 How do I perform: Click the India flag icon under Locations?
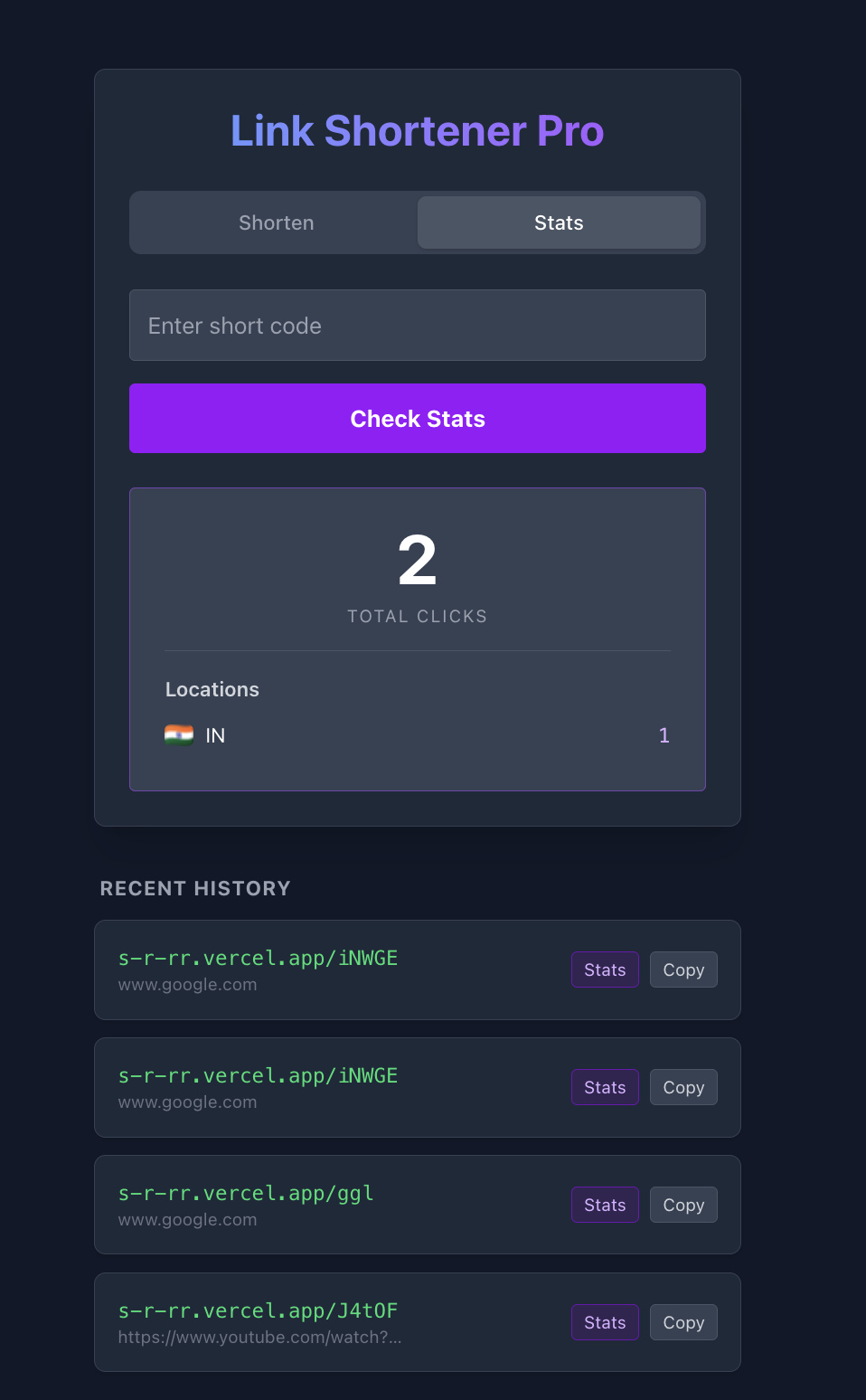[x=180, y=735]
